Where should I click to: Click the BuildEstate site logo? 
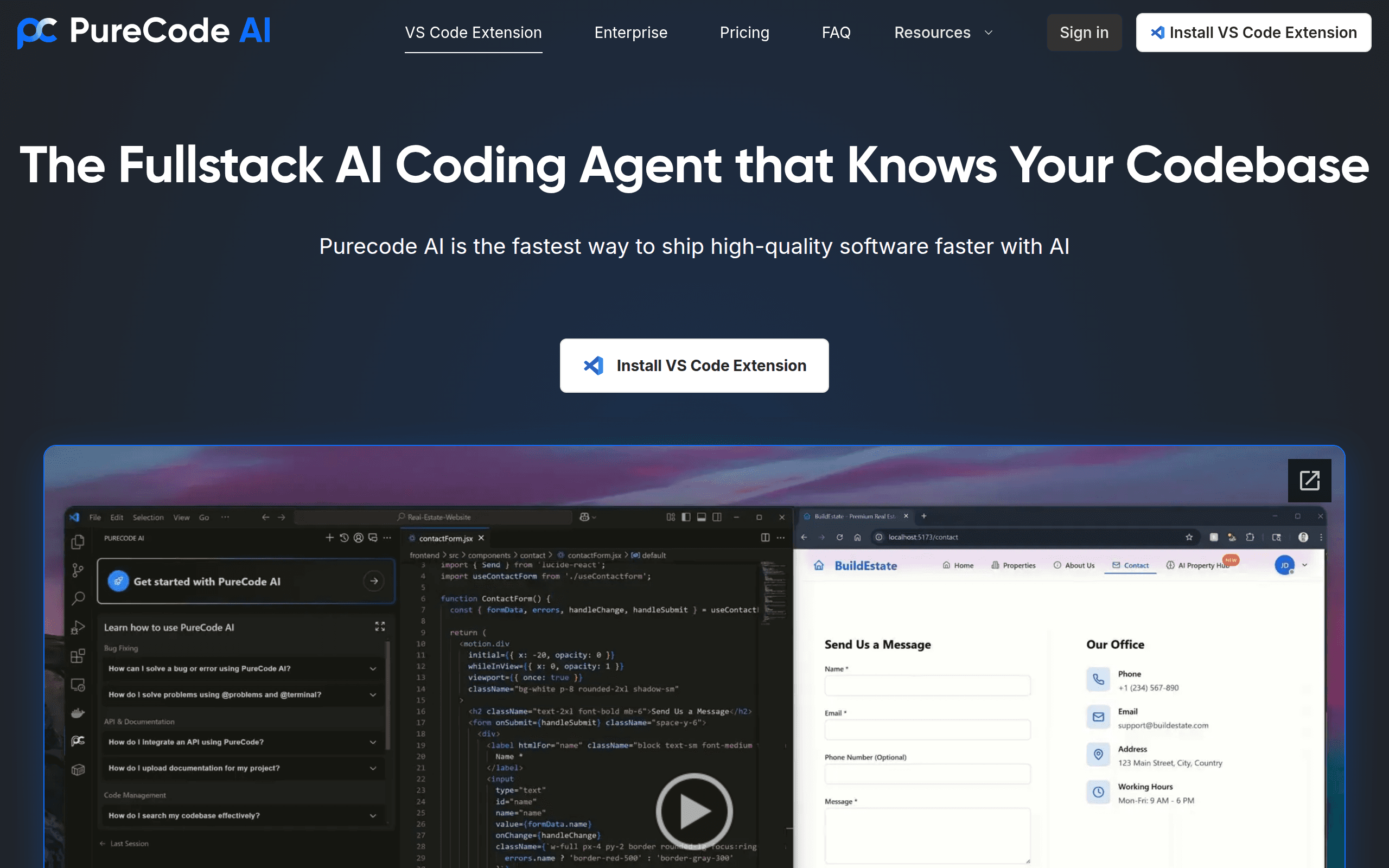pyautogui.click(x=855, y=565)
